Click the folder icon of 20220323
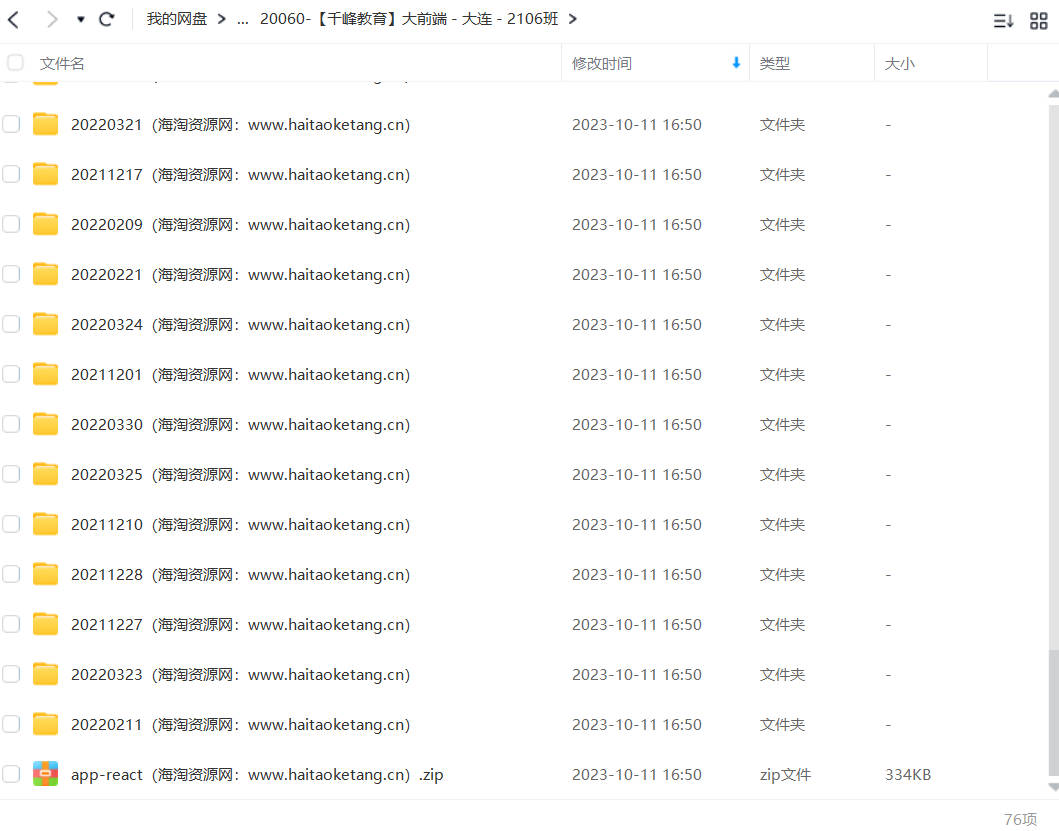Screen dimensions: 1059x831 45,674
